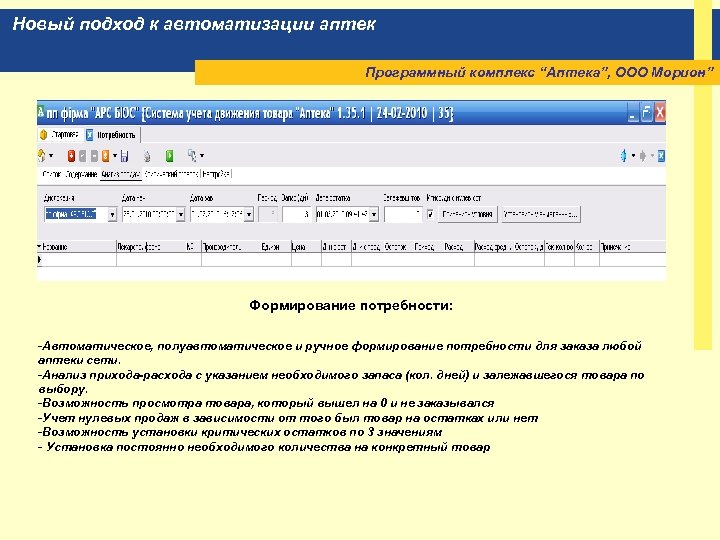Restore down the Аптека application window
This screenshot has width=720, height=540.
(647, 113)
